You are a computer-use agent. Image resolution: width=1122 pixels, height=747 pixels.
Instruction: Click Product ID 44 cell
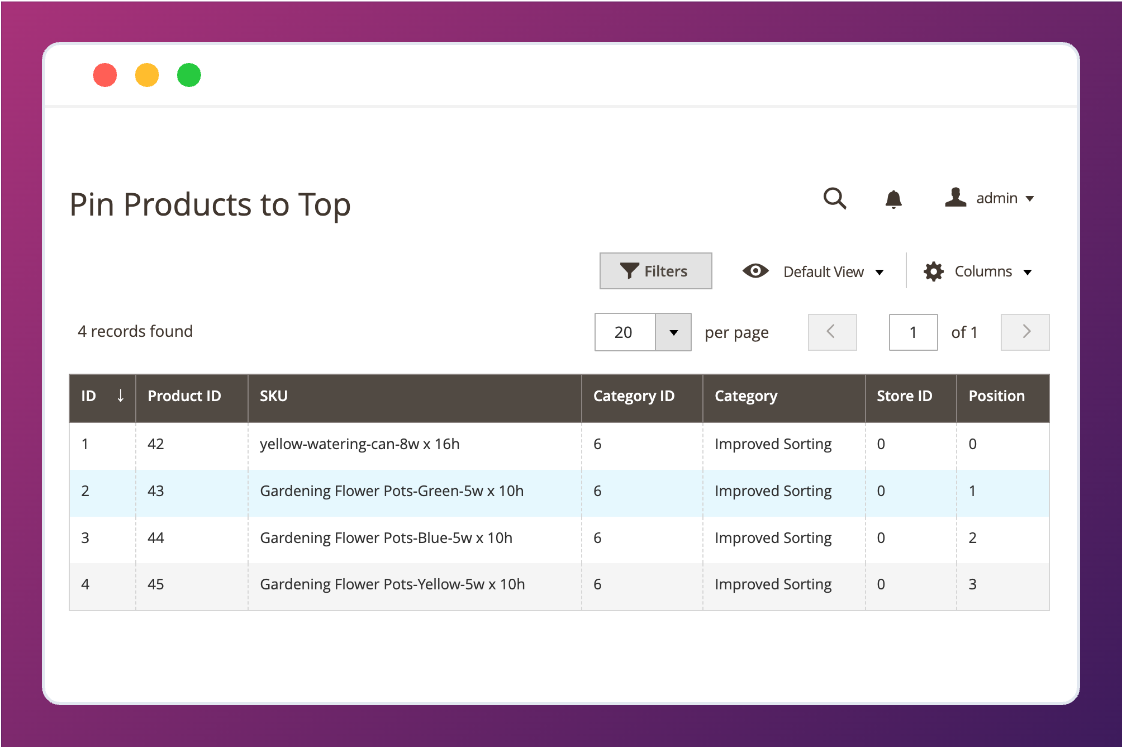point(192,540)
